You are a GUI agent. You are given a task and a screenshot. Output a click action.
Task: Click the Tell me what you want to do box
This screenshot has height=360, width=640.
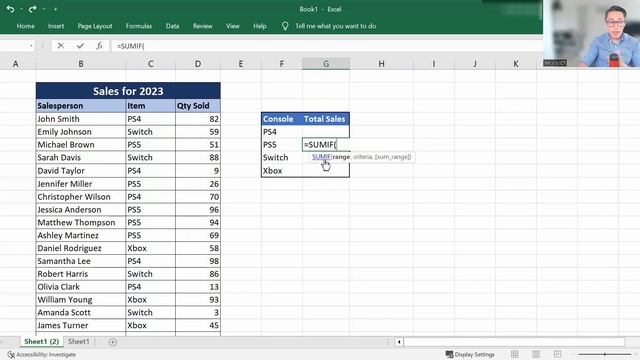pos(336,26)
